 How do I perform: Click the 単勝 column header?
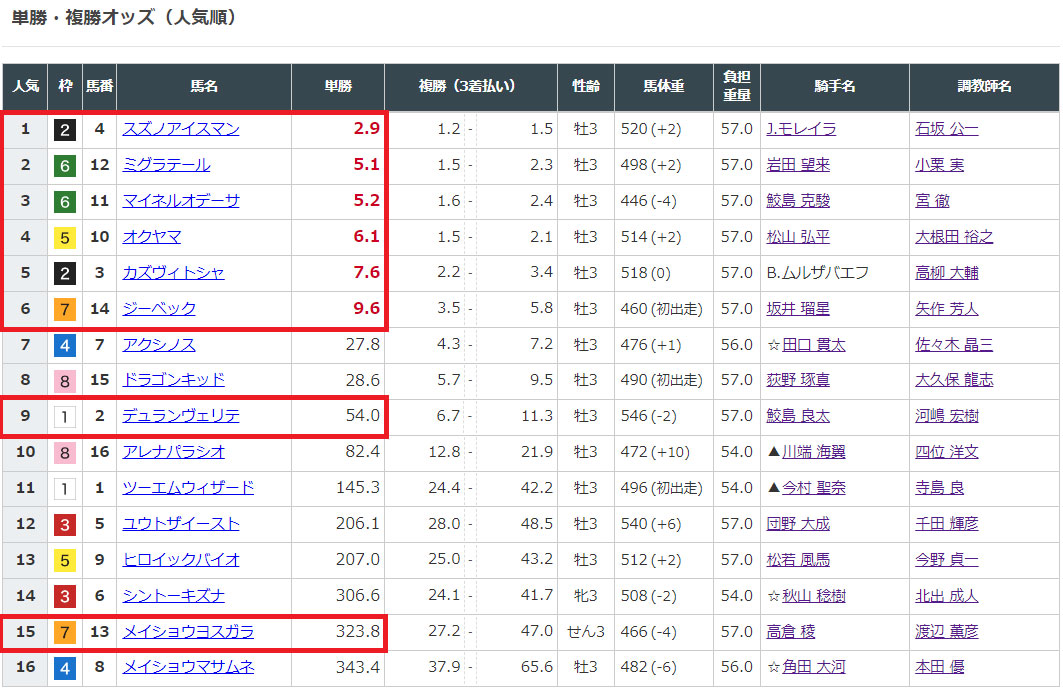click(338, 87)
